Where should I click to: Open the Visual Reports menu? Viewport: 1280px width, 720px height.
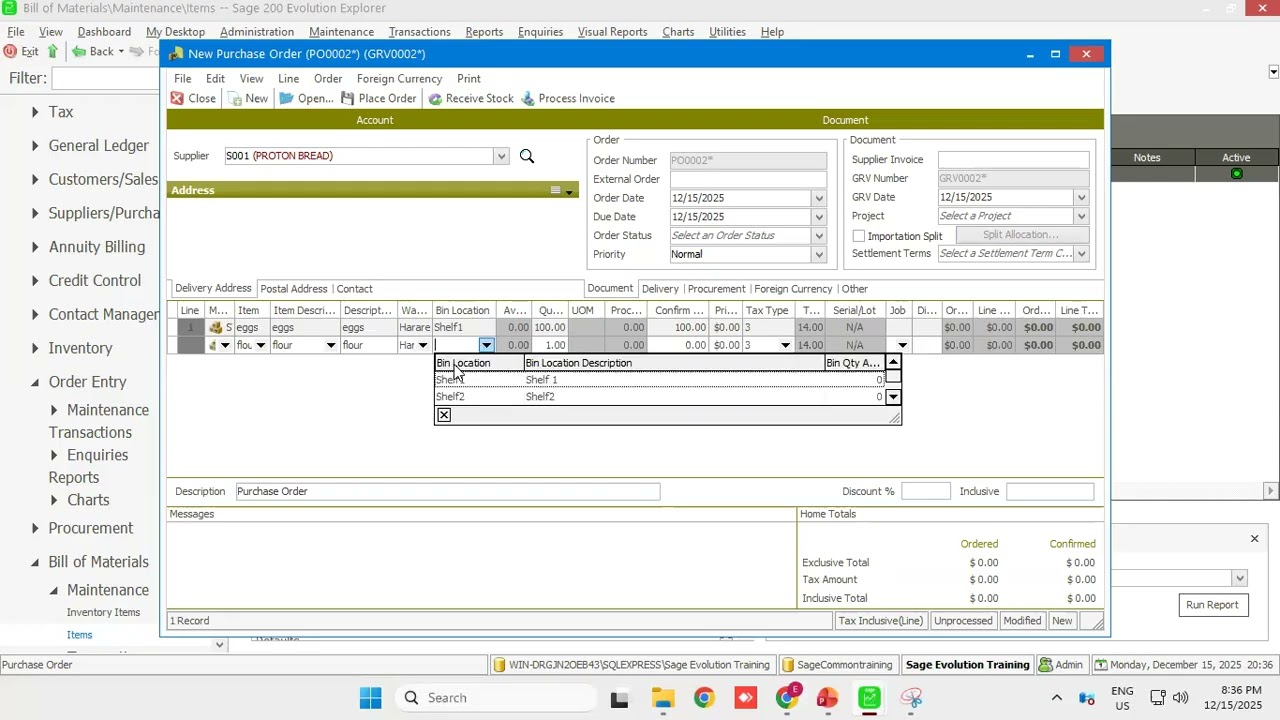click(x=612, y=32)
